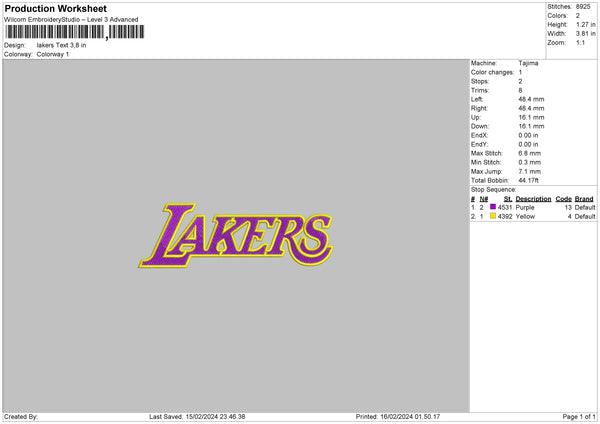600x424 pixels.
Task: Click the Right value 48.4 mm
Action: click(532, 108)
